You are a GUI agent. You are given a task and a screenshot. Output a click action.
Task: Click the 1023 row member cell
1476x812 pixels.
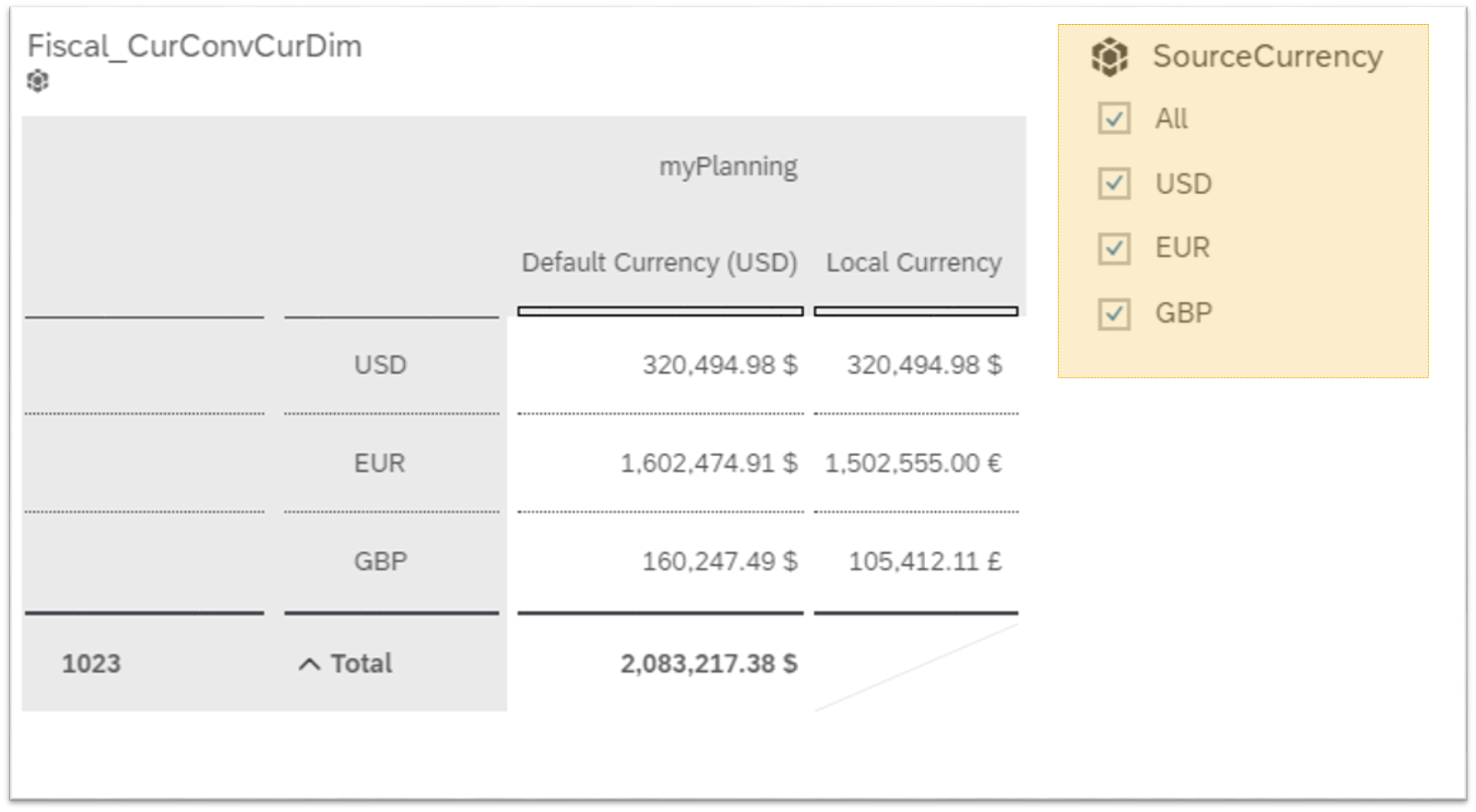pos(91,664)
